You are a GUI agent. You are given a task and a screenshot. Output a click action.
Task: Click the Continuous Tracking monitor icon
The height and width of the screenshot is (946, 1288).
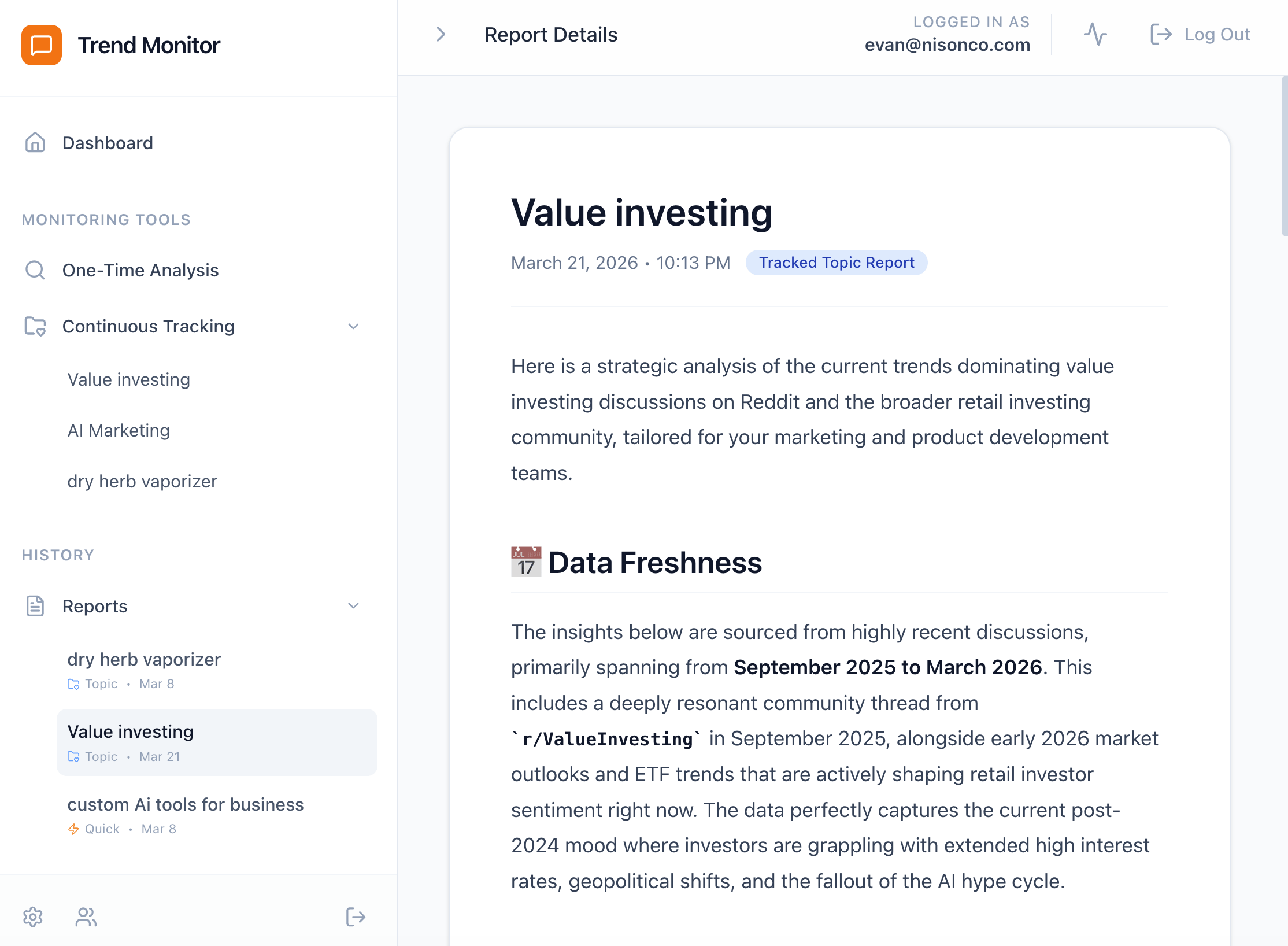click(35, 326)
